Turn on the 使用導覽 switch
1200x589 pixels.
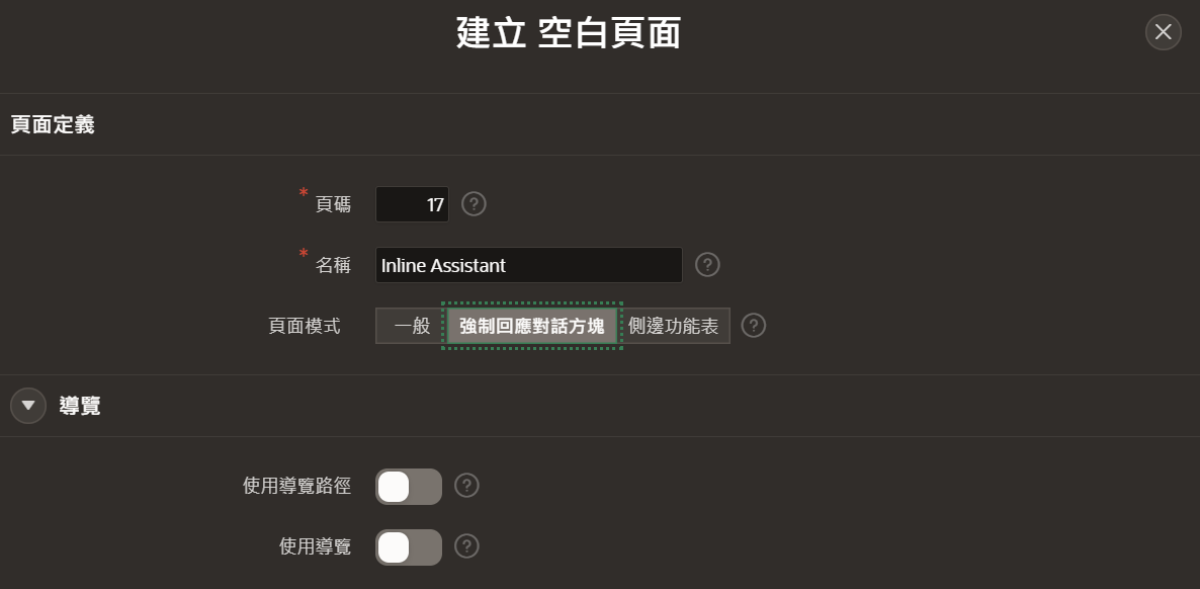409,547
